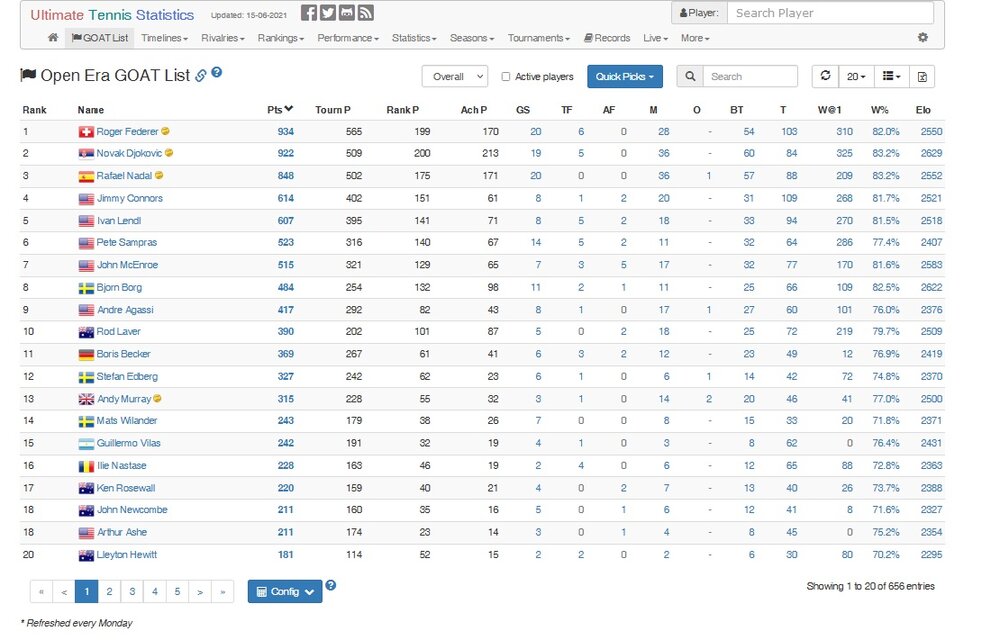Open the Performance menu
1000x640 pixels.
[348, 38]
